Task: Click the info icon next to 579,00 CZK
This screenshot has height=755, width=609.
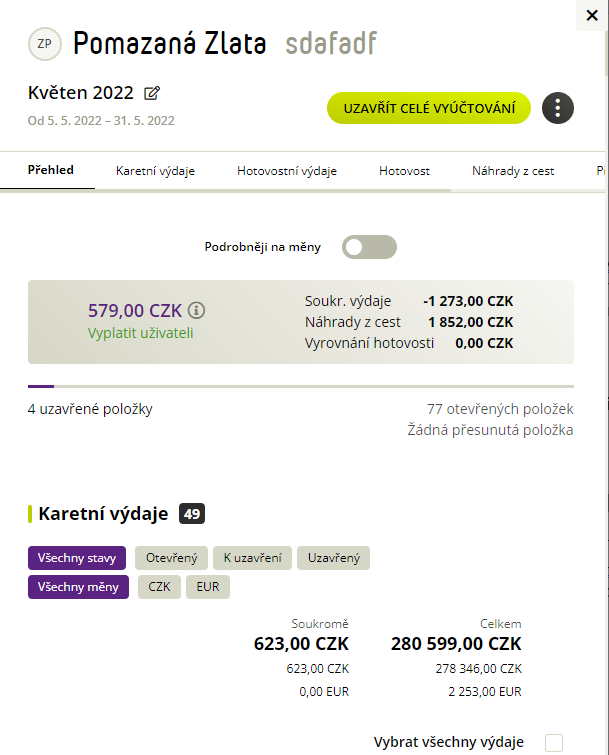Action: (196, 310)
